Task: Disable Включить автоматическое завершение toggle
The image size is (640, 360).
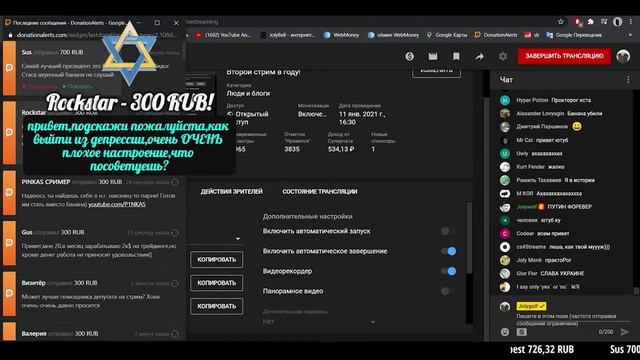Action: 449,251
